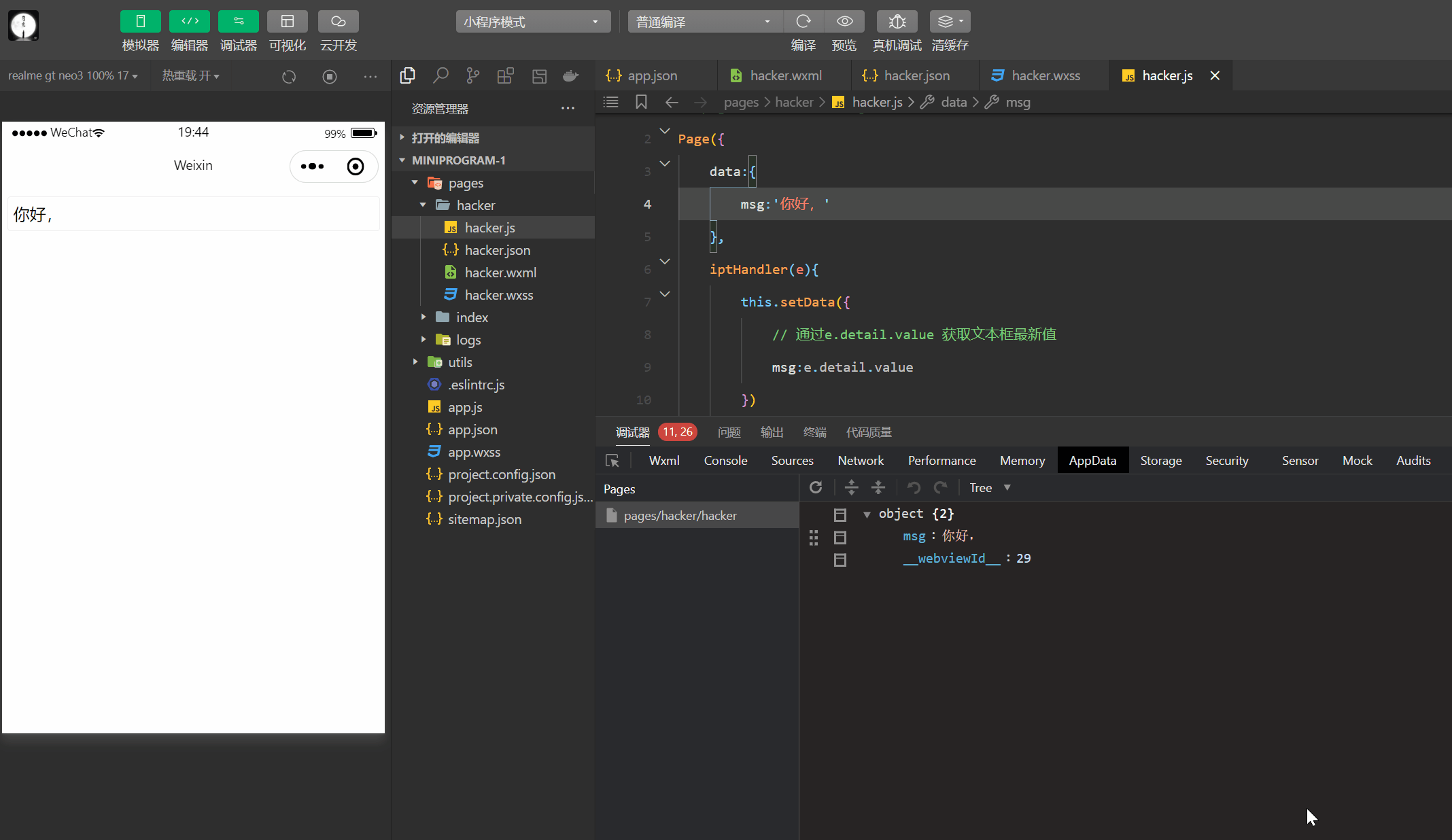Open the 普通编译 compile mode dropdown

[x=705, y=22]
